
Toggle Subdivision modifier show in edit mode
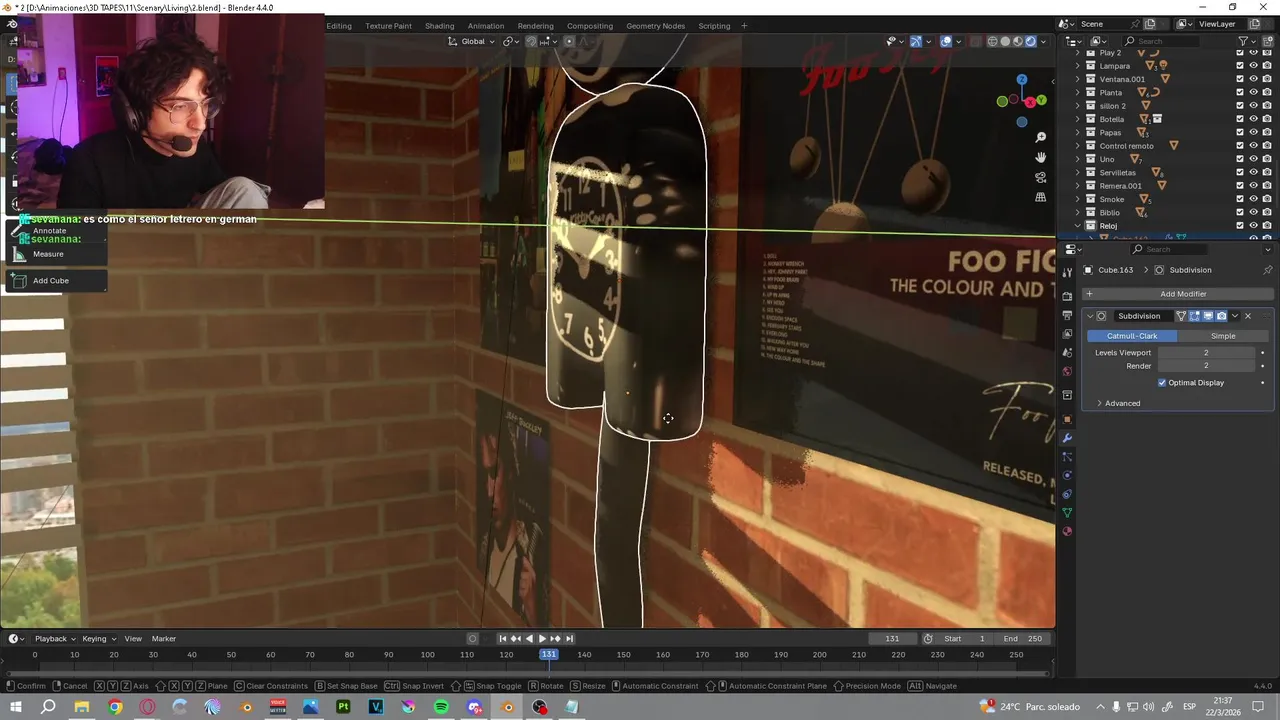tap(1194, 316)
